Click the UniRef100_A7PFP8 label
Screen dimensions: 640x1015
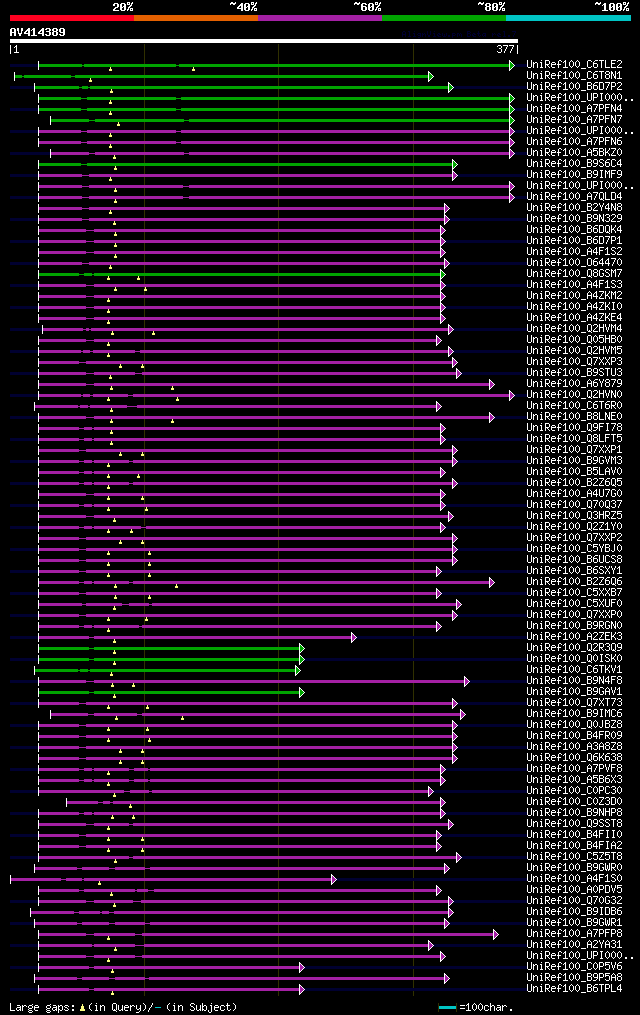574,934
